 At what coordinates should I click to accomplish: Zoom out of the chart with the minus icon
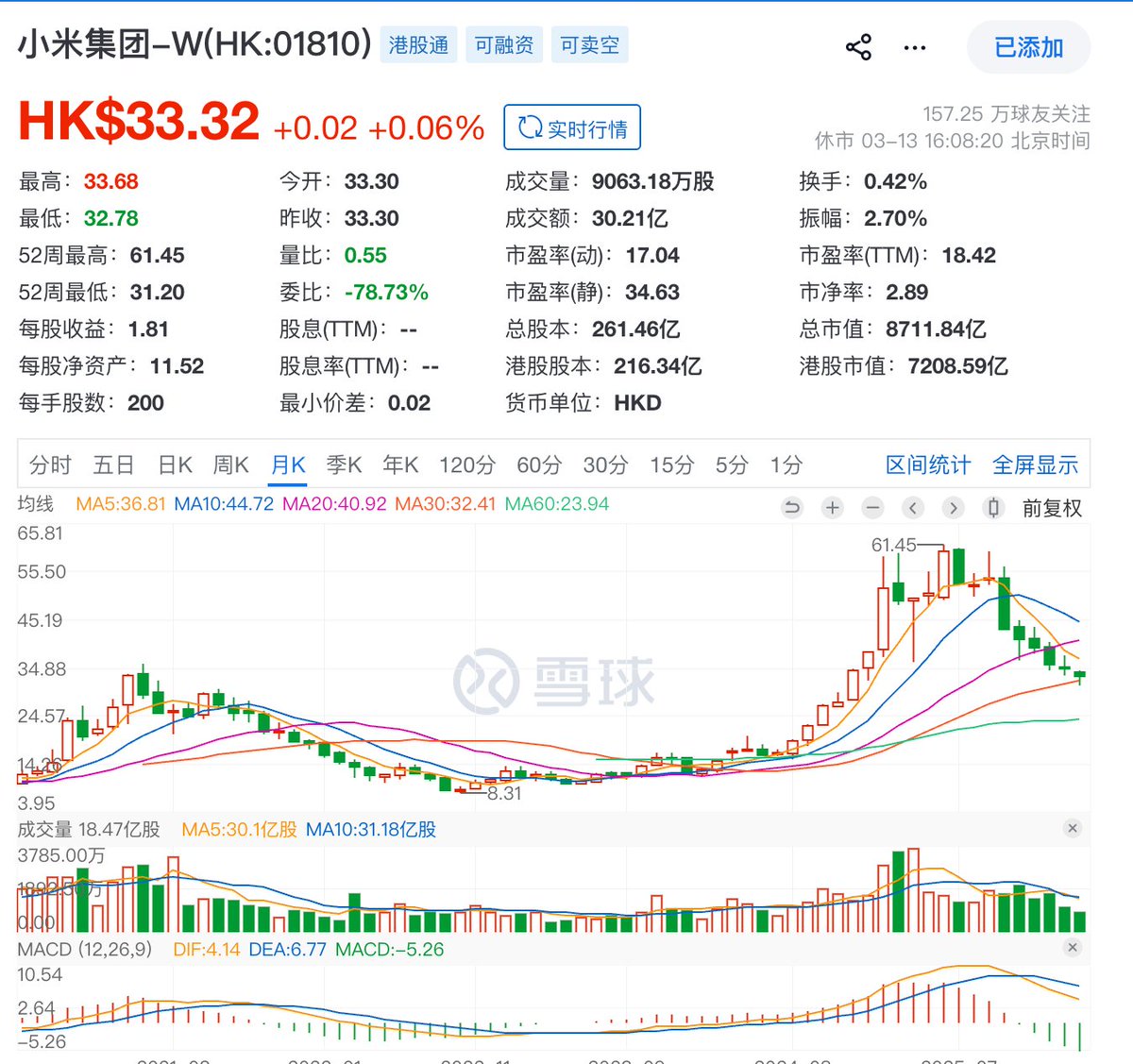click(x=871, y=508)
